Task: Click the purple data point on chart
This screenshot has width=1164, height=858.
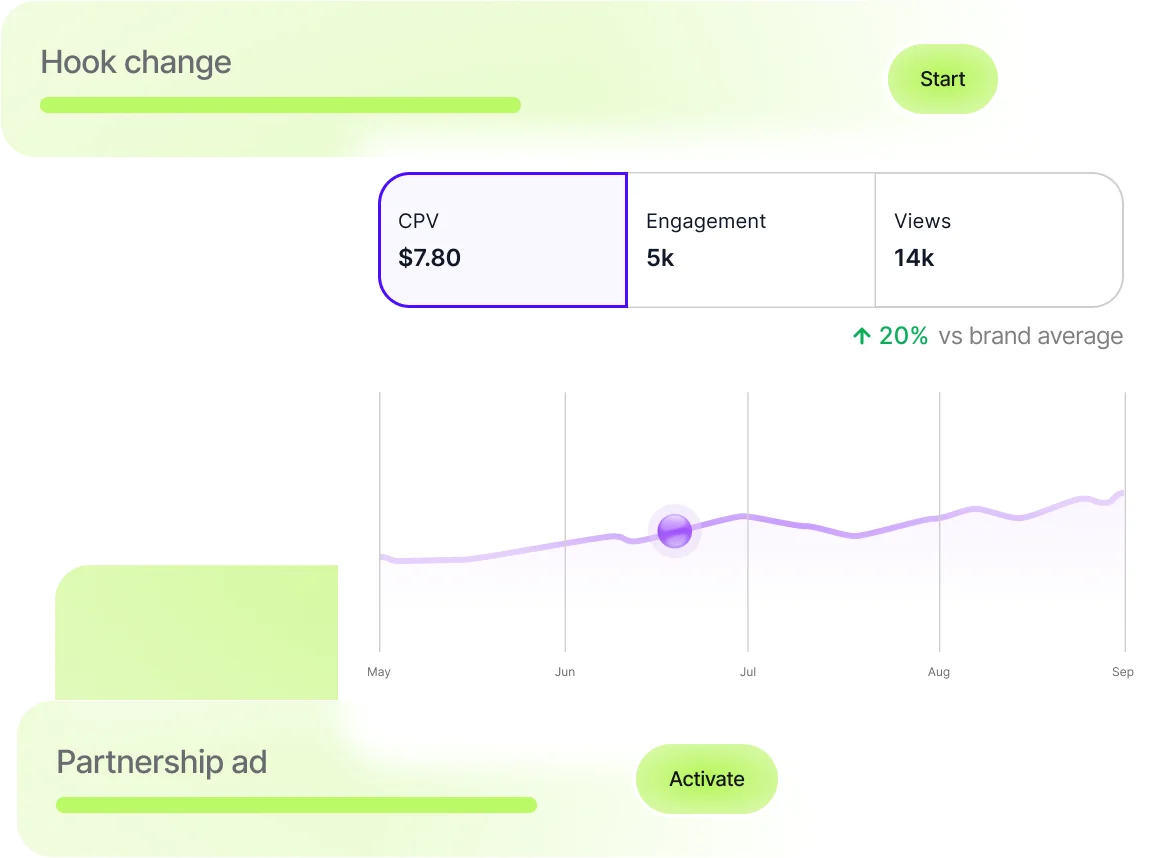Action: [675, 531]
